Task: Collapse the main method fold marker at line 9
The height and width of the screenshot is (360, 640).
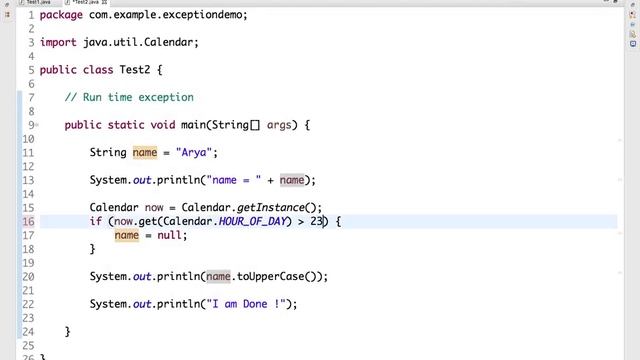Action: (x=37, y=125)
